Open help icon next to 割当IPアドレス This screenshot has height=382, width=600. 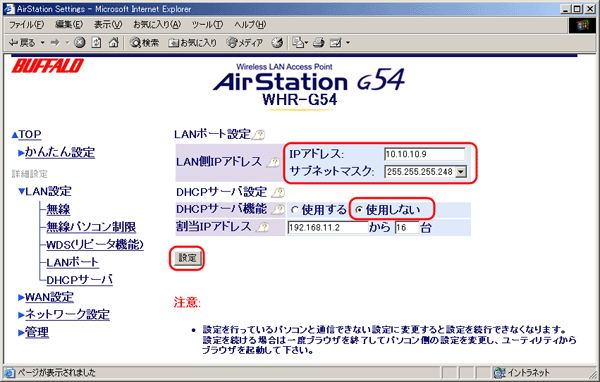pyautogui.click(x=262, y=227)
